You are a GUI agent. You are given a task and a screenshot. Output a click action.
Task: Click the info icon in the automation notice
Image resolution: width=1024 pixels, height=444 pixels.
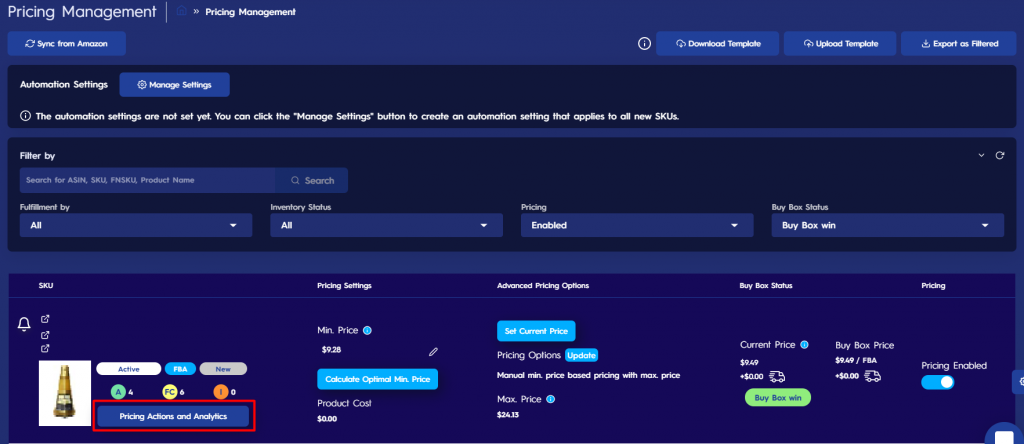click(x=25, y=116)
